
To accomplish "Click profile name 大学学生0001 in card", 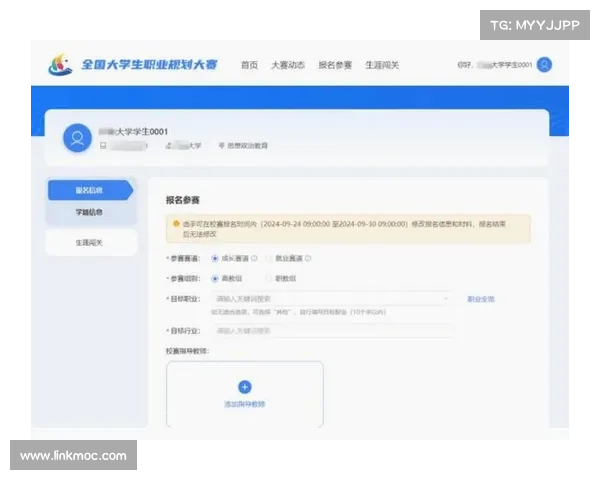I will pos(134,132).
